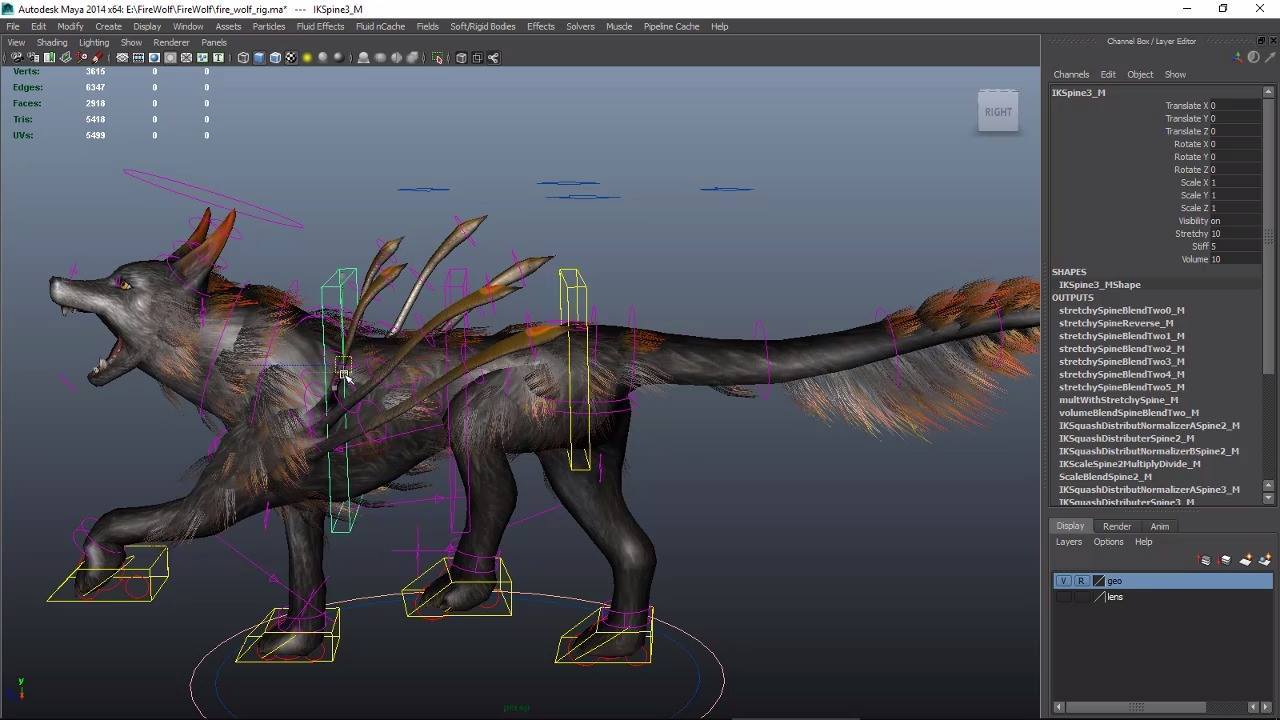The width and height of the screenshot is (1280, 720).
Task: Click the yellow use all lights icon
Action: [307, 58]
